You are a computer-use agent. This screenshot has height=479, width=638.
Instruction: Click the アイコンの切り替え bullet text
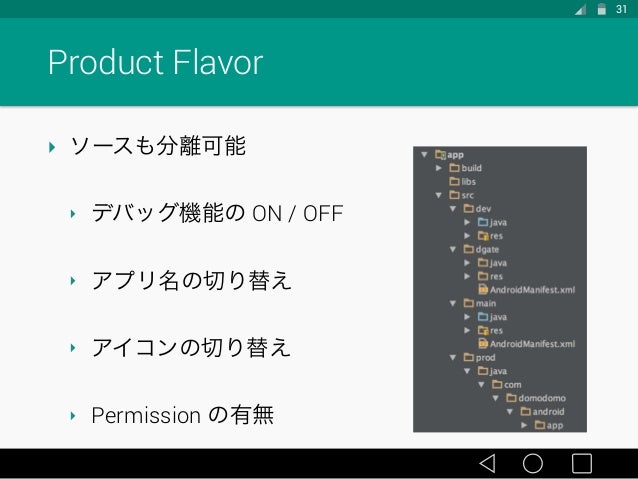pos(191,348)
